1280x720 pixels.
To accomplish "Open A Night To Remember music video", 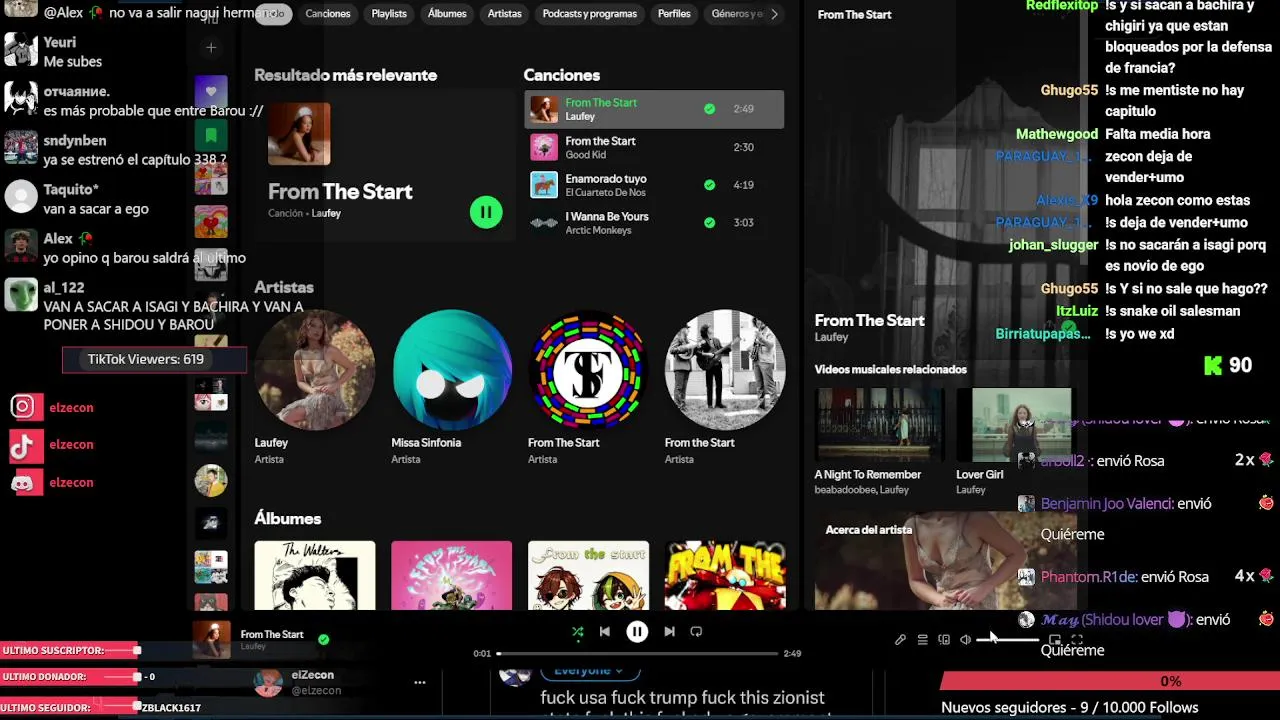I will coord(879,424).
